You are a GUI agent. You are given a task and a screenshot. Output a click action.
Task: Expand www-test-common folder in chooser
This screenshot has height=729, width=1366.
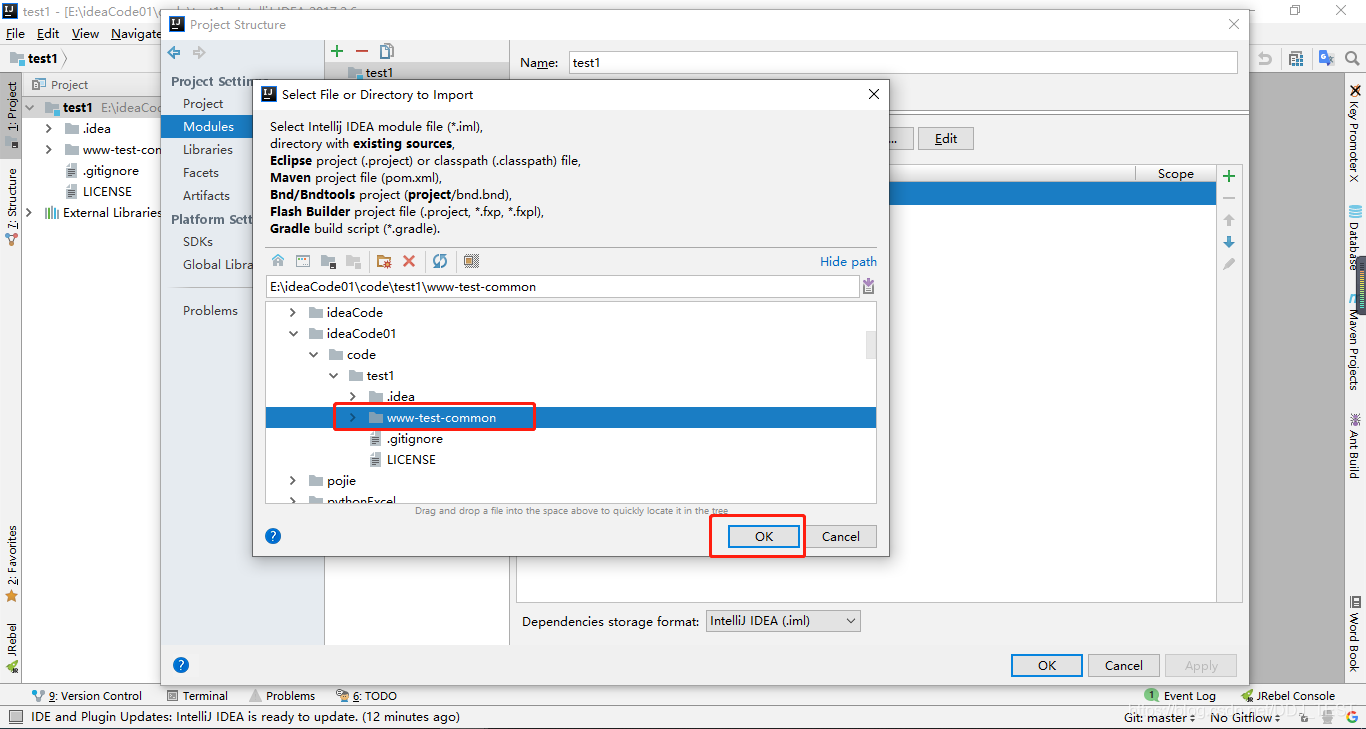pyautogui.click(x=352, y=418)
